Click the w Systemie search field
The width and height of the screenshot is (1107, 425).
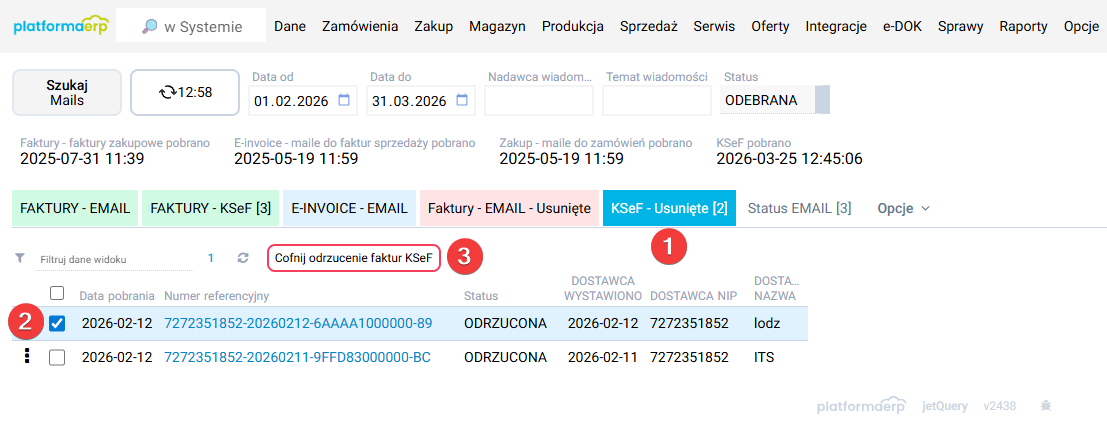pos(191,27)
